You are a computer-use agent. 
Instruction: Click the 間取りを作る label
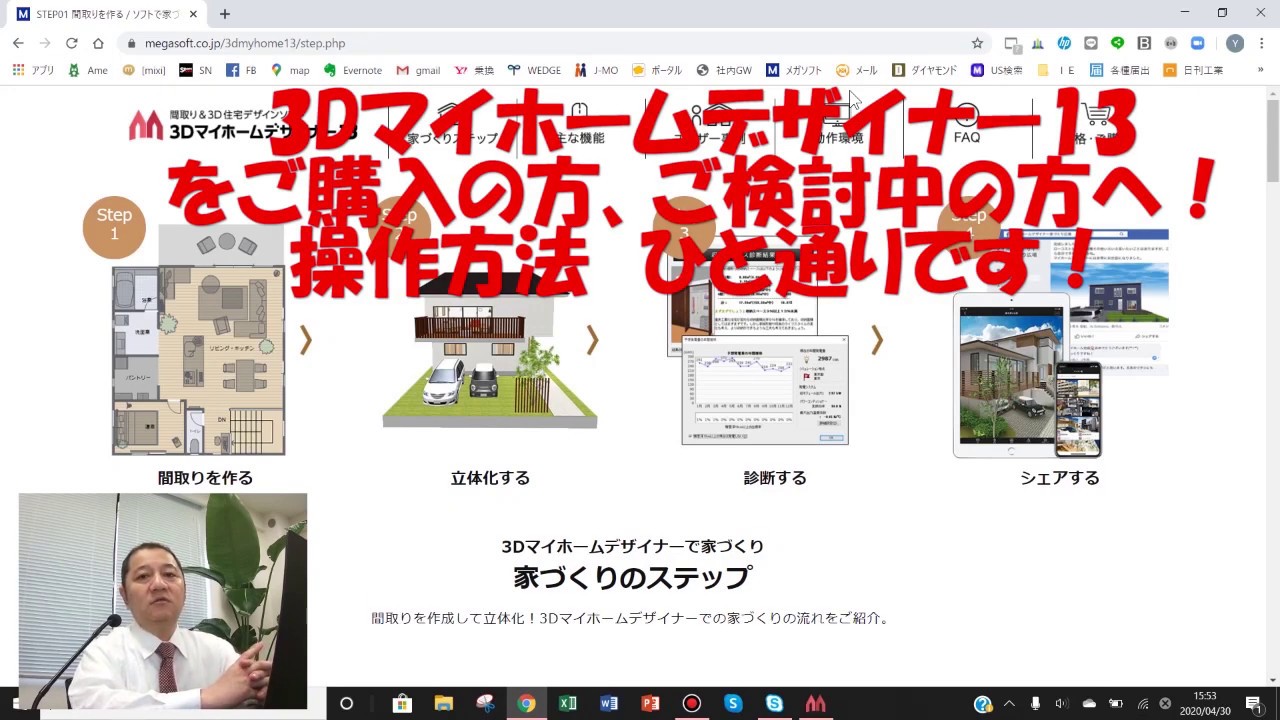(x=205, y=478)
